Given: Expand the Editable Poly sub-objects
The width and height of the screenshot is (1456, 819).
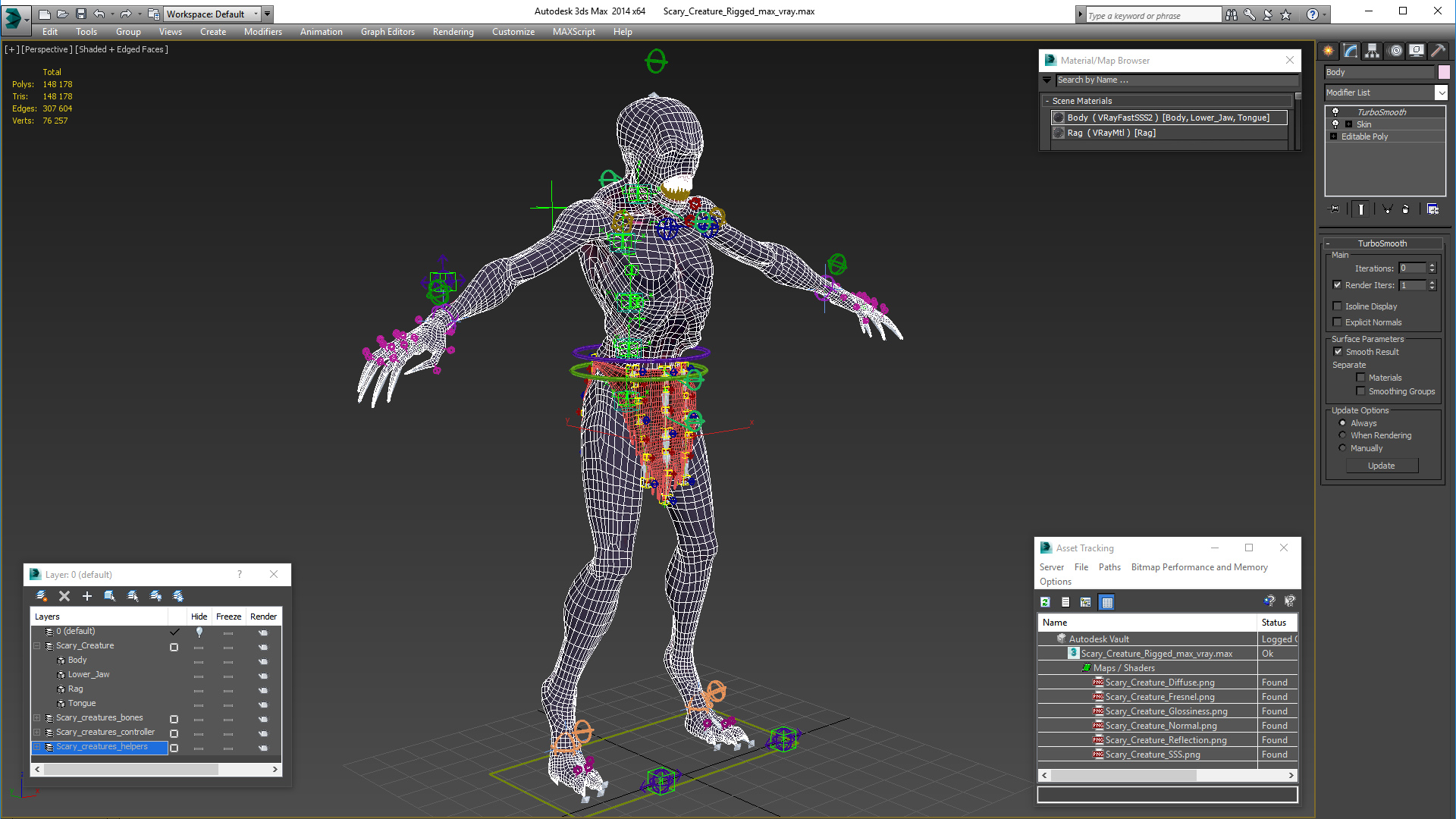Looking at the screenshot, I should 1333,136.
